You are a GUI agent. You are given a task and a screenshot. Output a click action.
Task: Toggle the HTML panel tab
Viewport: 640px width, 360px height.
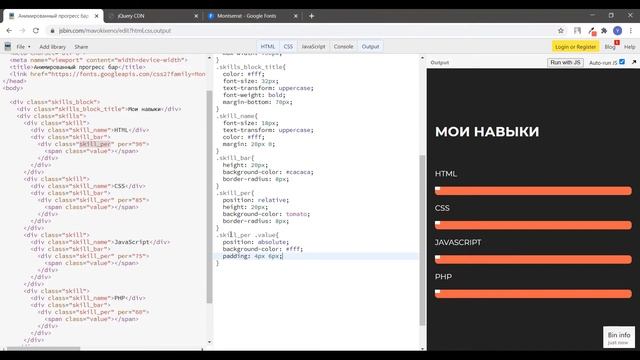pos(268,47)
